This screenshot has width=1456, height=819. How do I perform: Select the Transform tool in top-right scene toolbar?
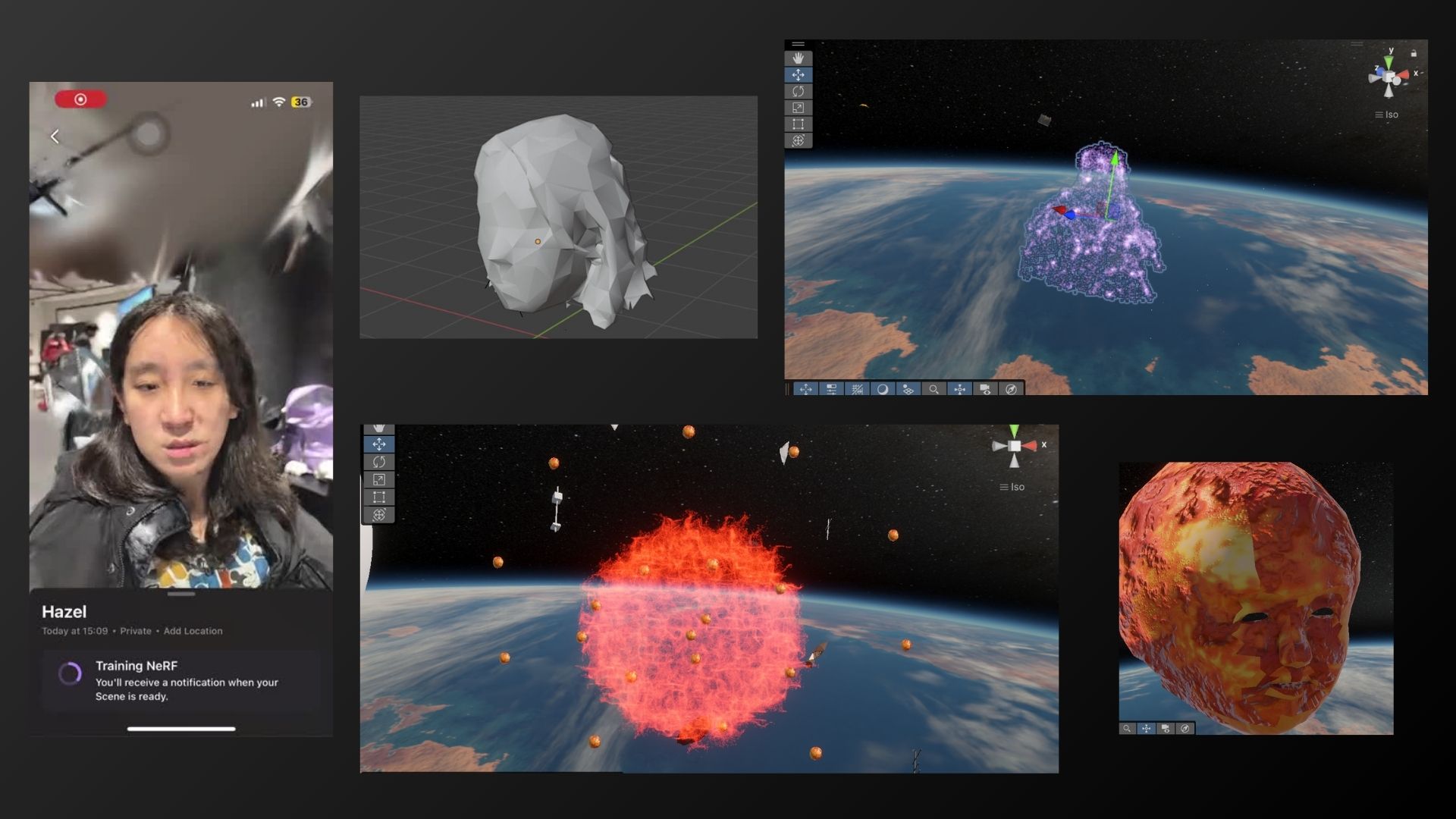(798, 140)
